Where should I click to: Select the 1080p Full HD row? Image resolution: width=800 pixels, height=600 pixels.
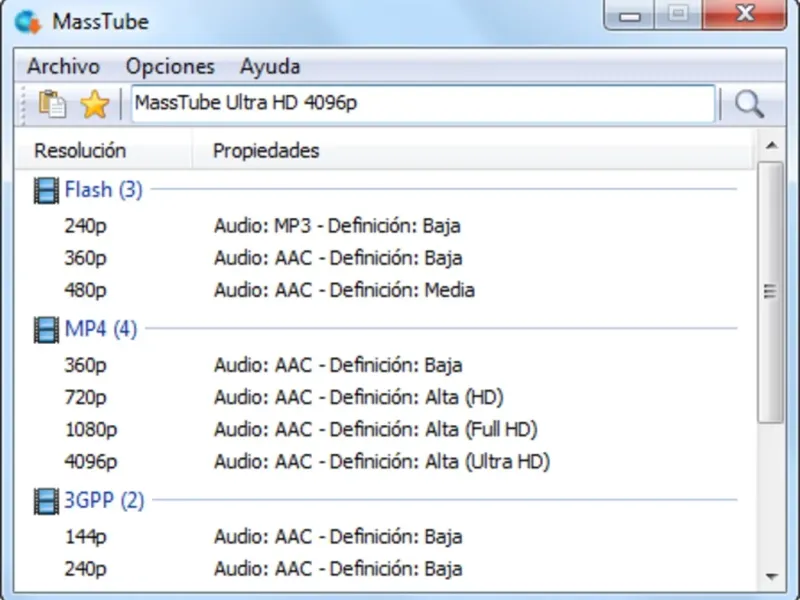(385, 430)
